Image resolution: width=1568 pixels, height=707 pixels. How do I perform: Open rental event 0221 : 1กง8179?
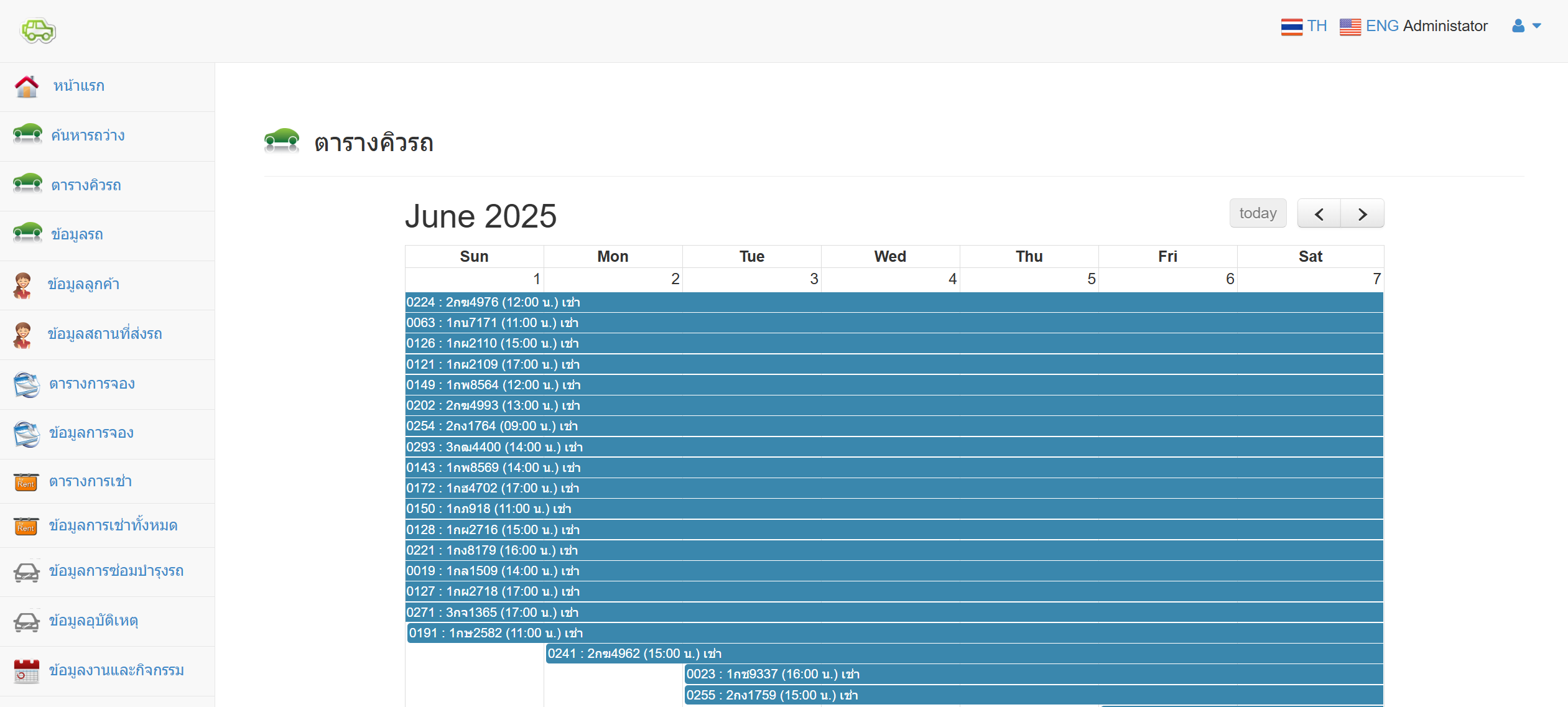click(894, 550)
